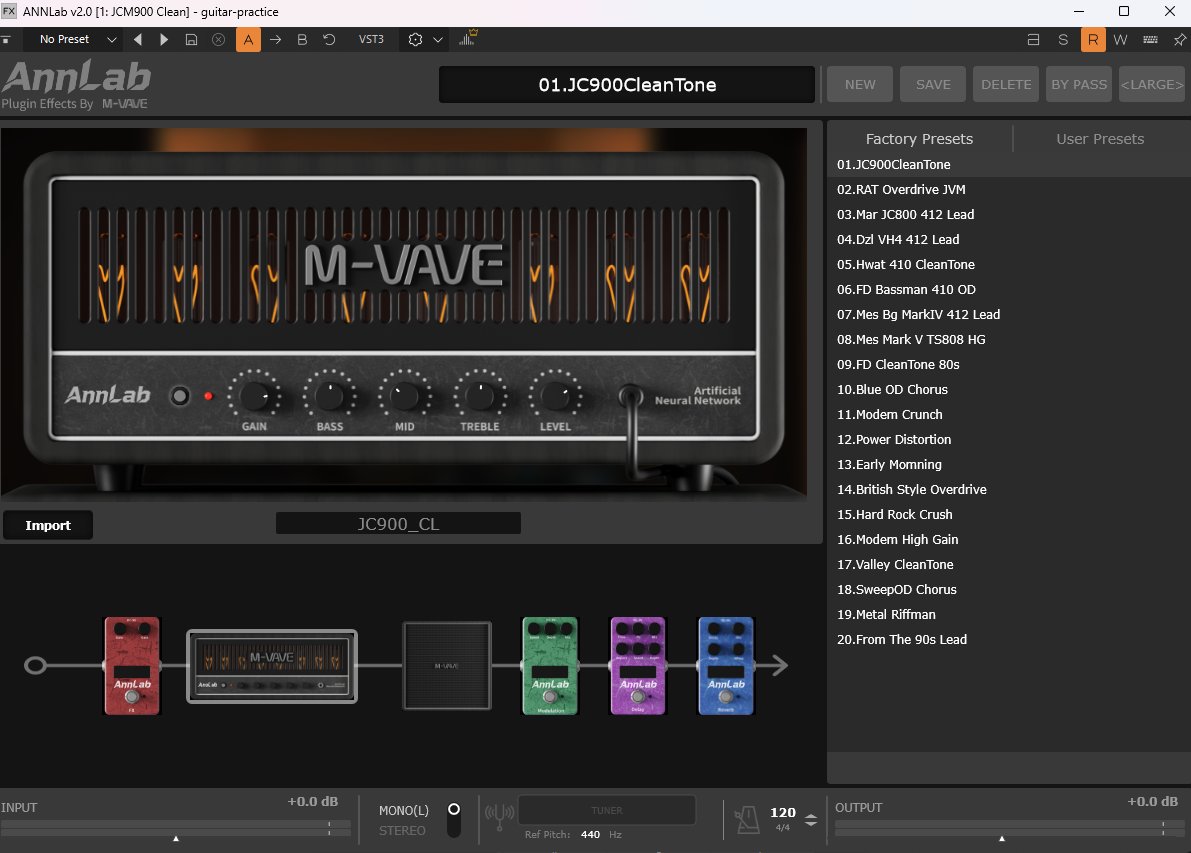Toggle the amp power button
Screen dimensions: 1191x853
tap(179, 396)
